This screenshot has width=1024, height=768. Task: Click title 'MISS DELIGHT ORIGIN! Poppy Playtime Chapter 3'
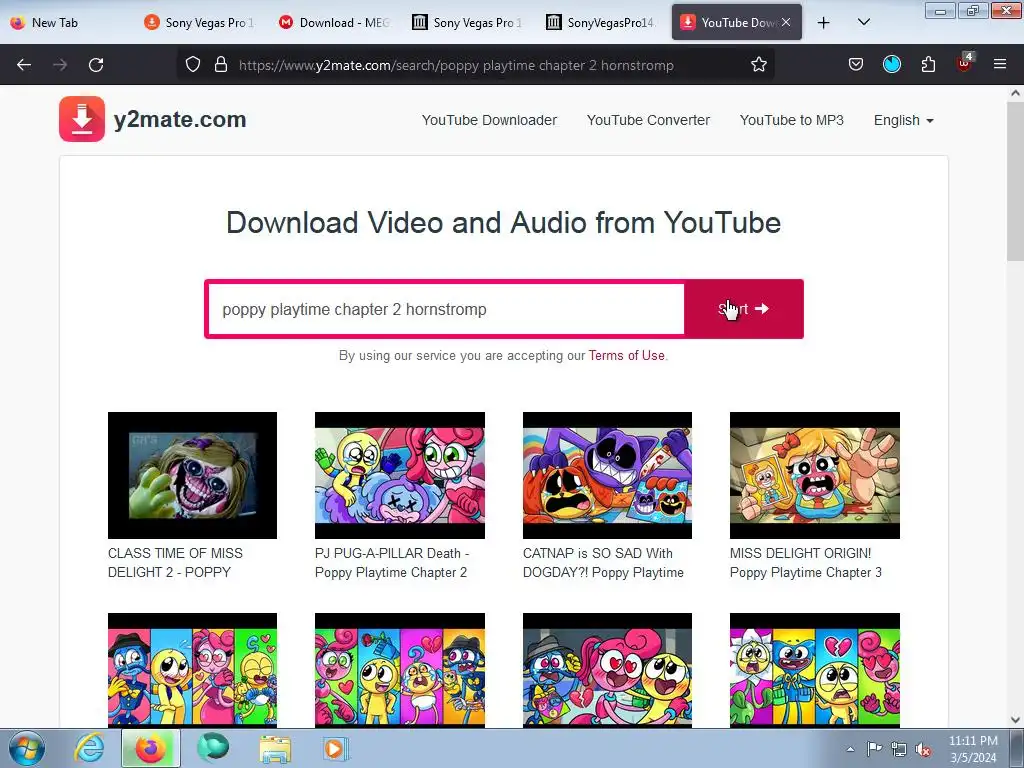pos(806,562)
